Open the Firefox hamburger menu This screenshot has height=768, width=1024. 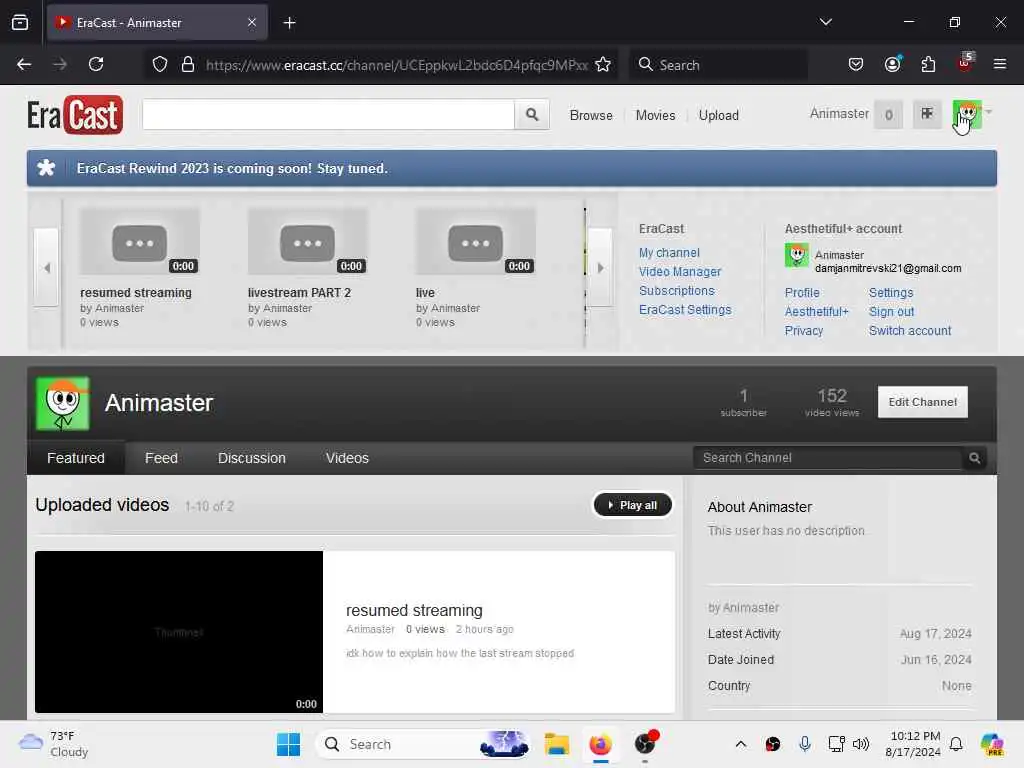(1000, 64)
